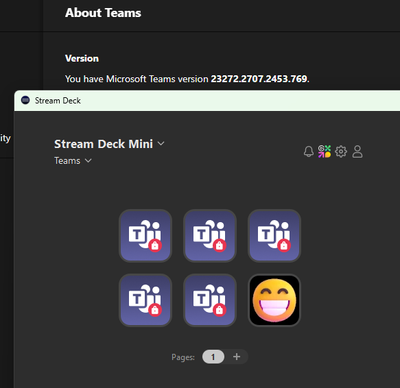Select the first Teams key in top row

point(145,236)
